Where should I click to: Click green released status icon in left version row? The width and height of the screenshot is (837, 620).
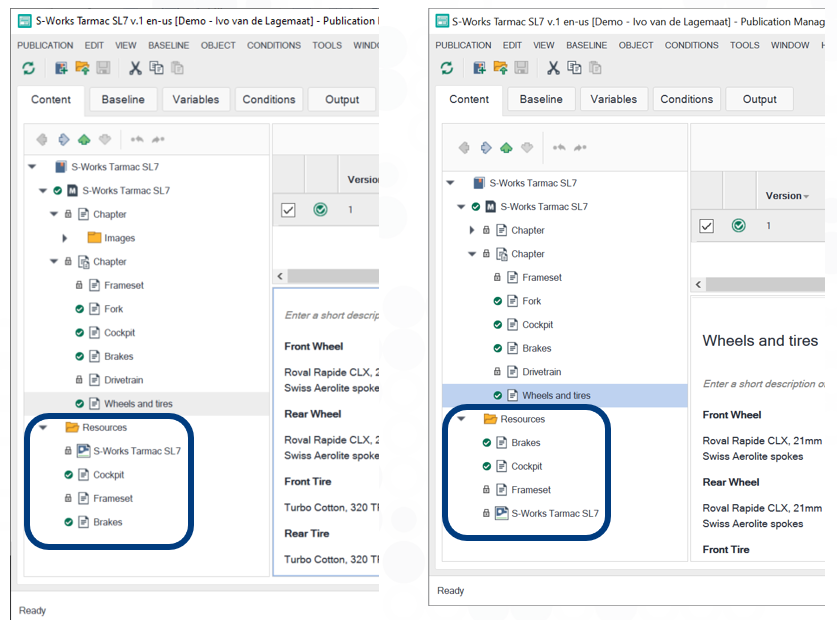[320, 209]
